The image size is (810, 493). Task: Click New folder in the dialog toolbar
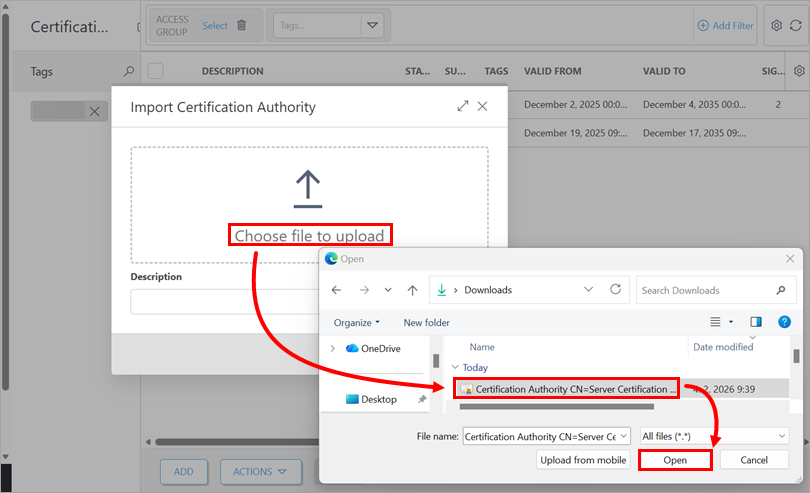[426, 323]
